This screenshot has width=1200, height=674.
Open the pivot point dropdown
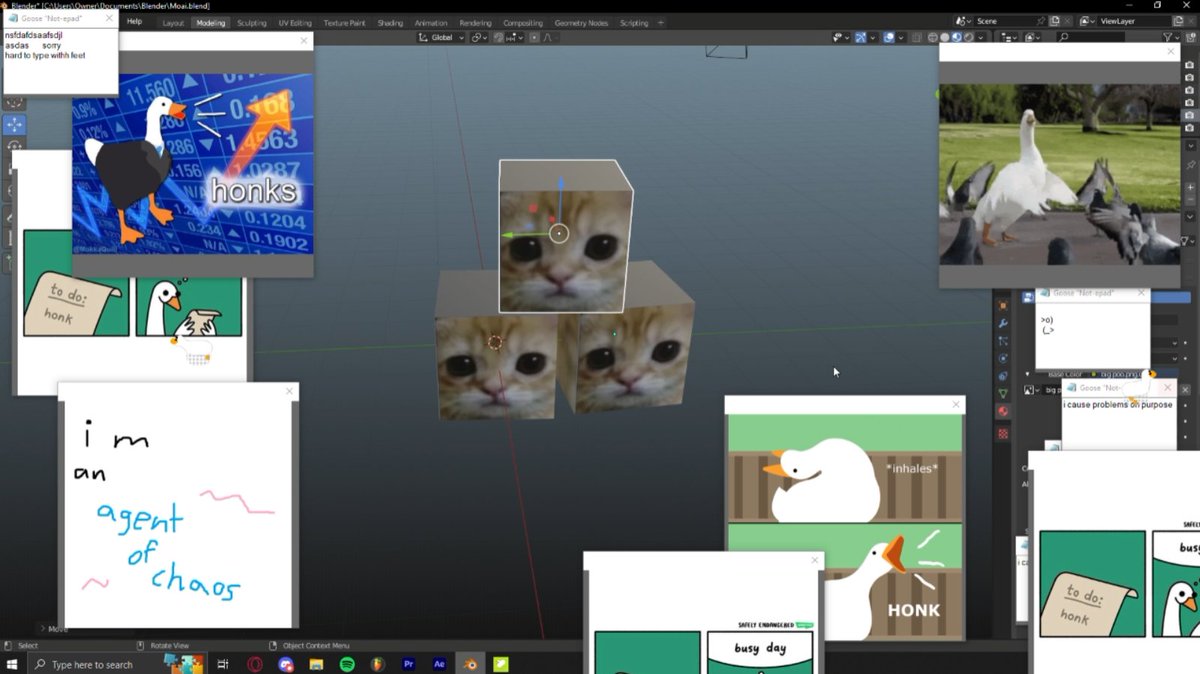pyautogui.click(x=479, y=37)
